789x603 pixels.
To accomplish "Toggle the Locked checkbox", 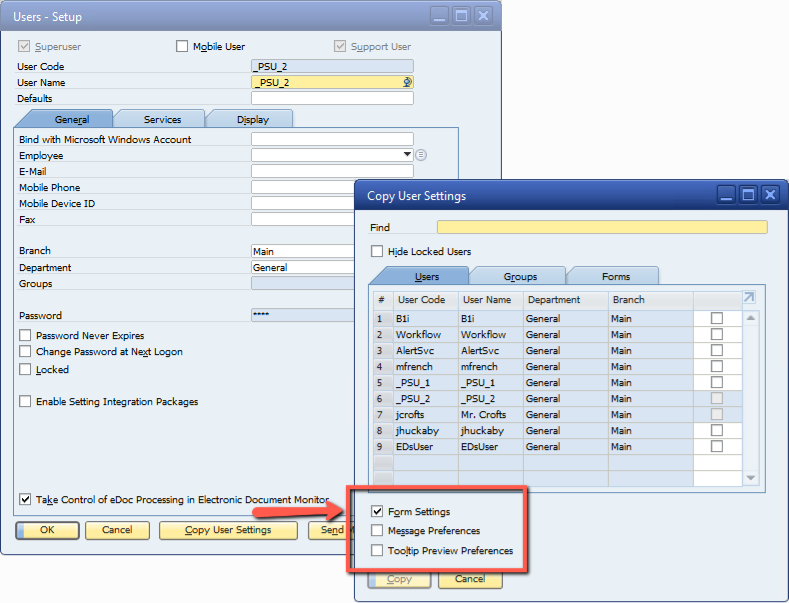I will pyautogui.click(x=25, y=369).
